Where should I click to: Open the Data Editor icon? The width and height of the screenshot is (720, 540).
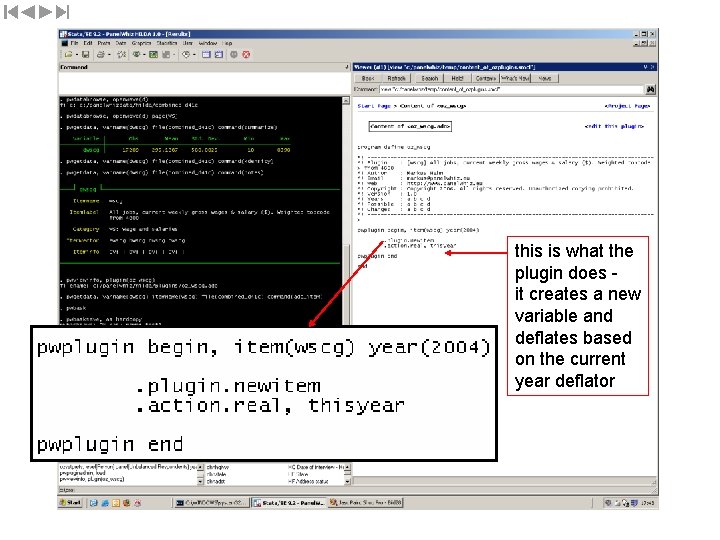[206, 55]
